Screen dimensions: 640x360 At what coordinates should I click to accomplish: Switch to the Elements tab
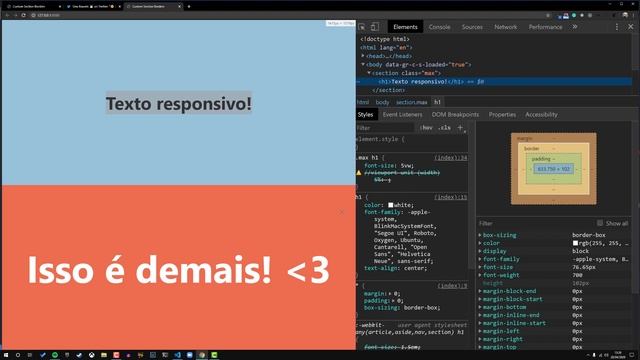click(x=405, y=27)
